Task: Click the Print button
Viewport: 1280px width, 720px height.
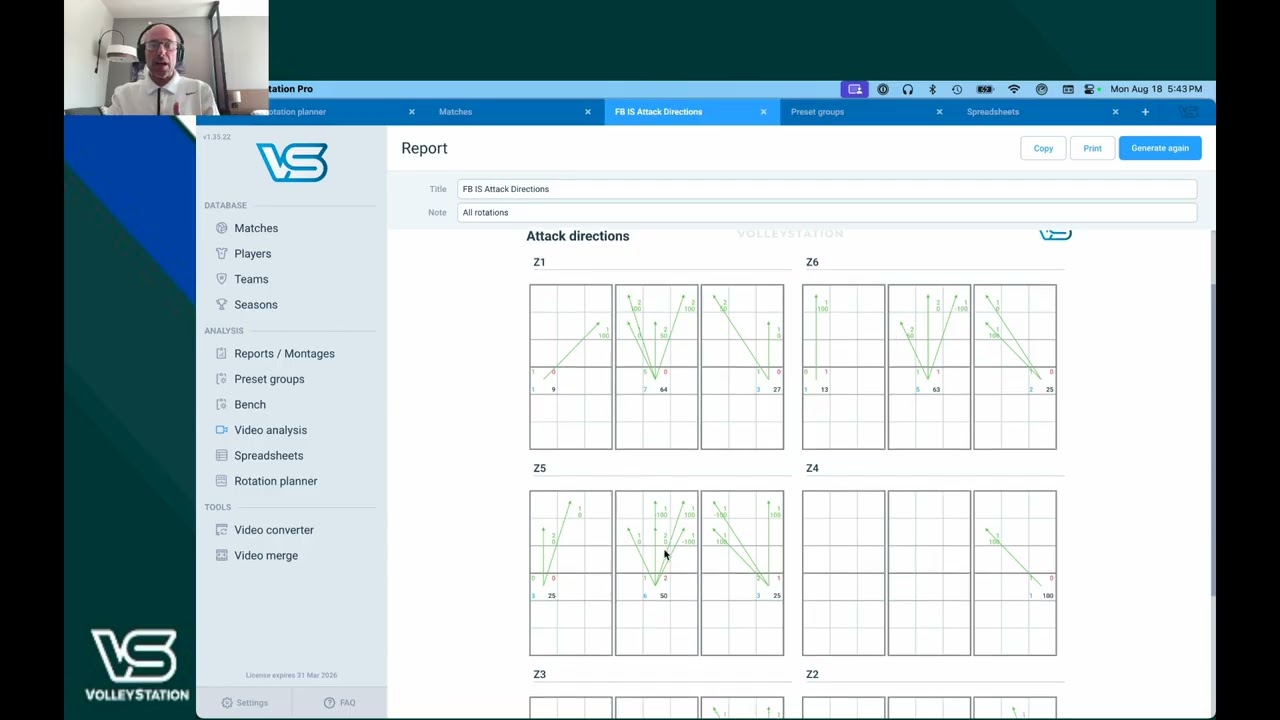Action: [x=1092, y=148]
